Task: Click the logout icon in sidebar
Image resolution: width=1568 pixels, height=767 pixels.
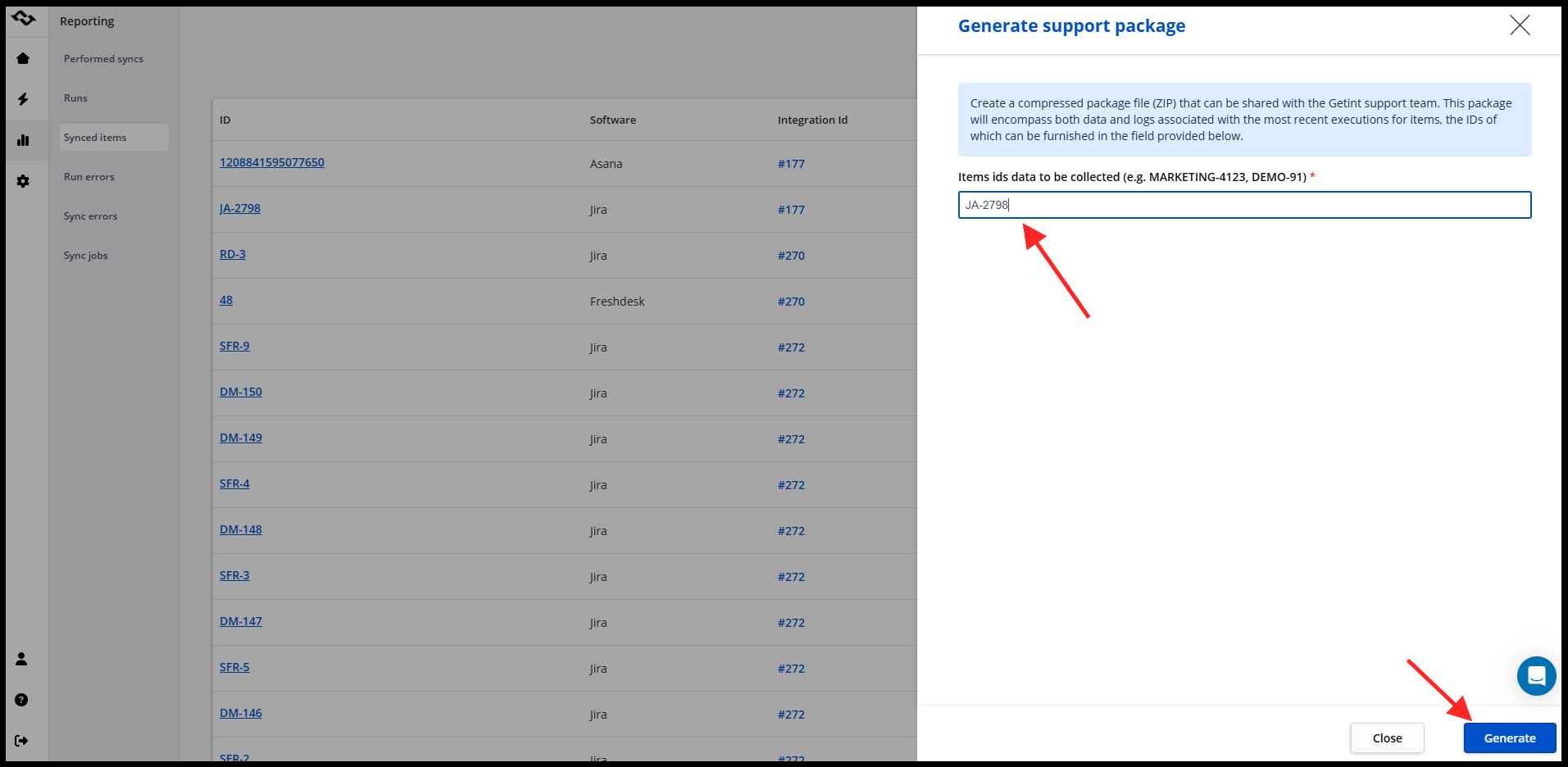Action: [x=22, y=741]
